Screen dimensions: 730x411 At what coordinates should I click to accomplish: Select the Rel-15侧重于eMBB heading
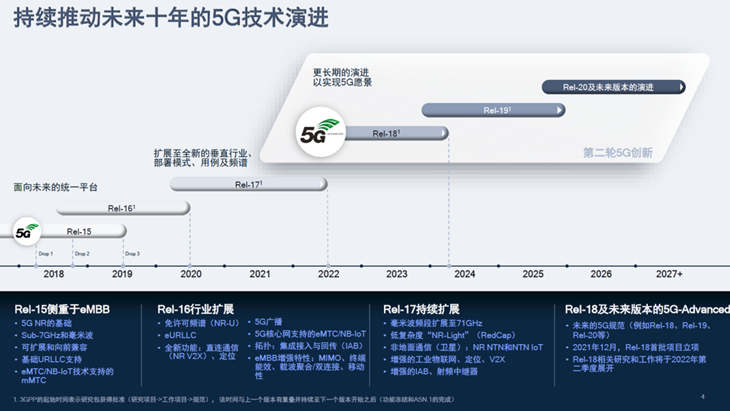[62, 309]
